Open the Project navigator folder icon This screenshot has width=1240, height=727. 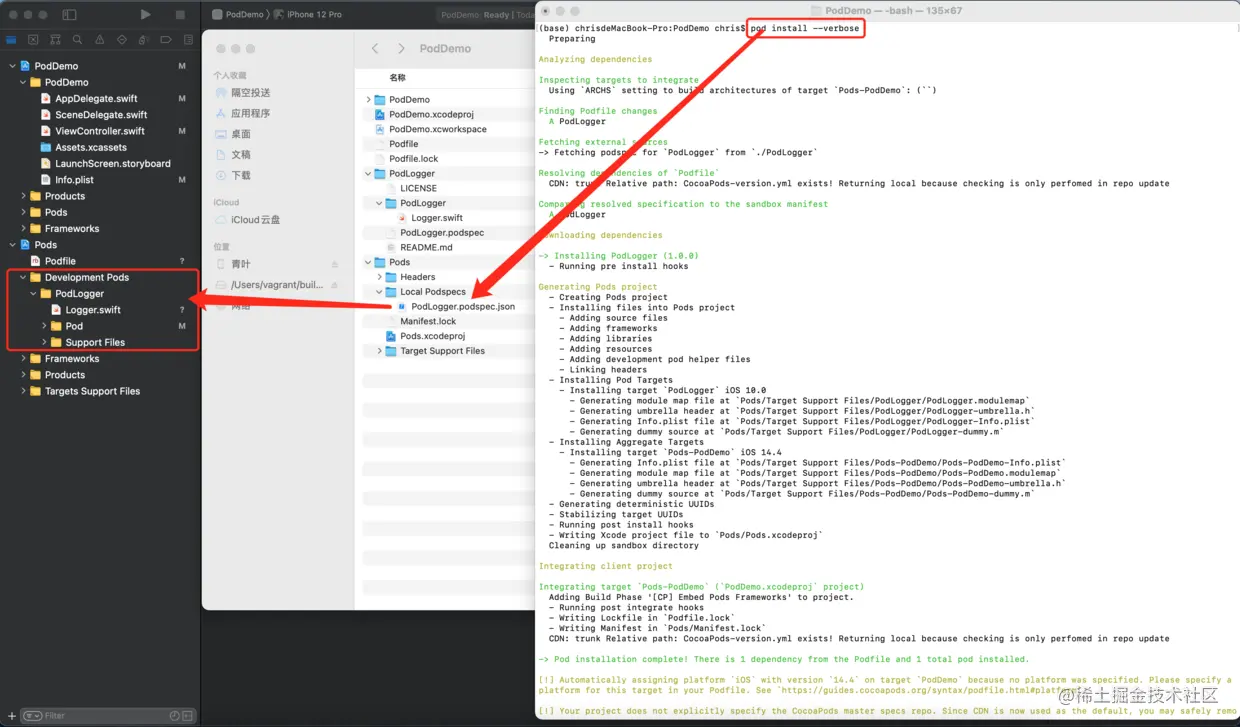pyautogui.click(x=11, y=40)
